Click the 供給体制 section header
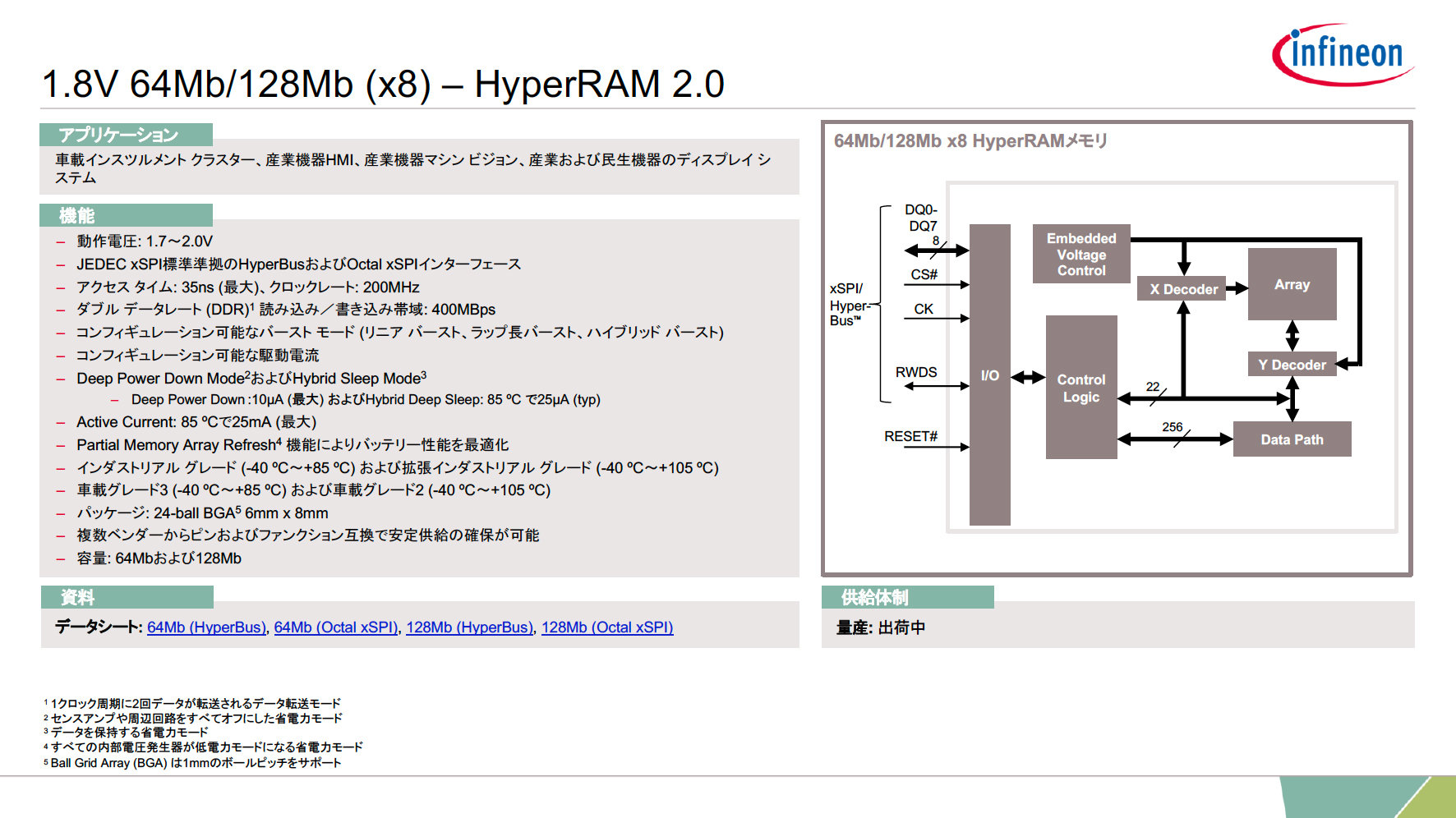The height and width of the screenshot is (818, 1456). (x=908, y=597)
